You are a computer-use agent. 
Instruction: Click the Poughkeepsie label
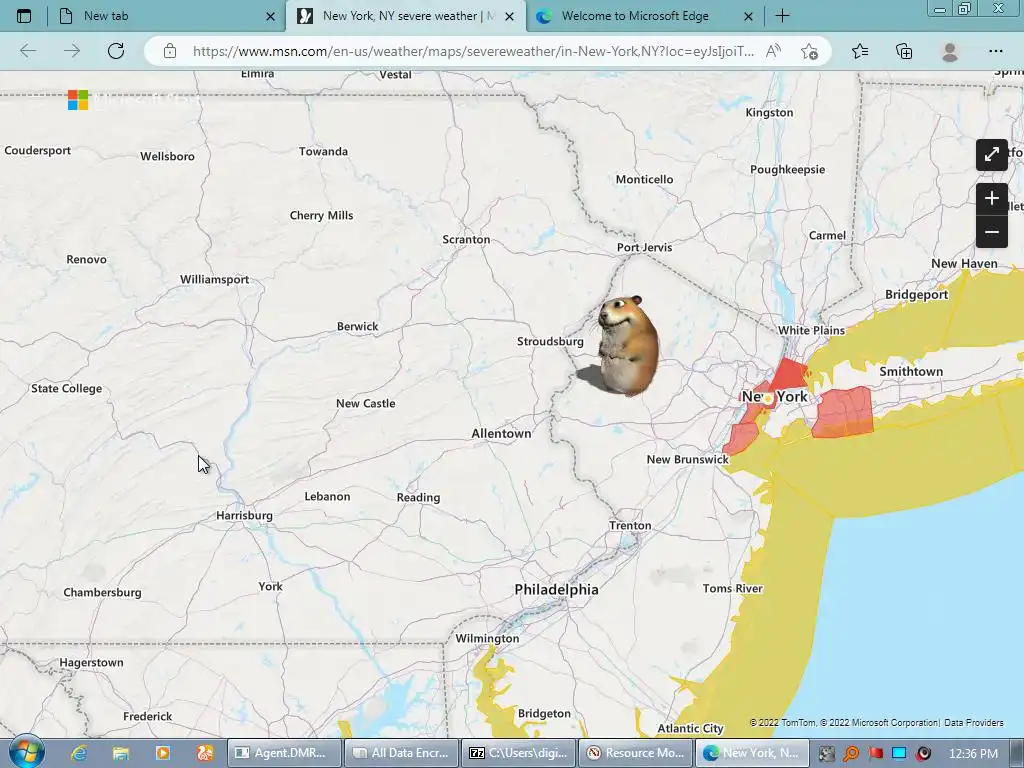click(788, 170)
